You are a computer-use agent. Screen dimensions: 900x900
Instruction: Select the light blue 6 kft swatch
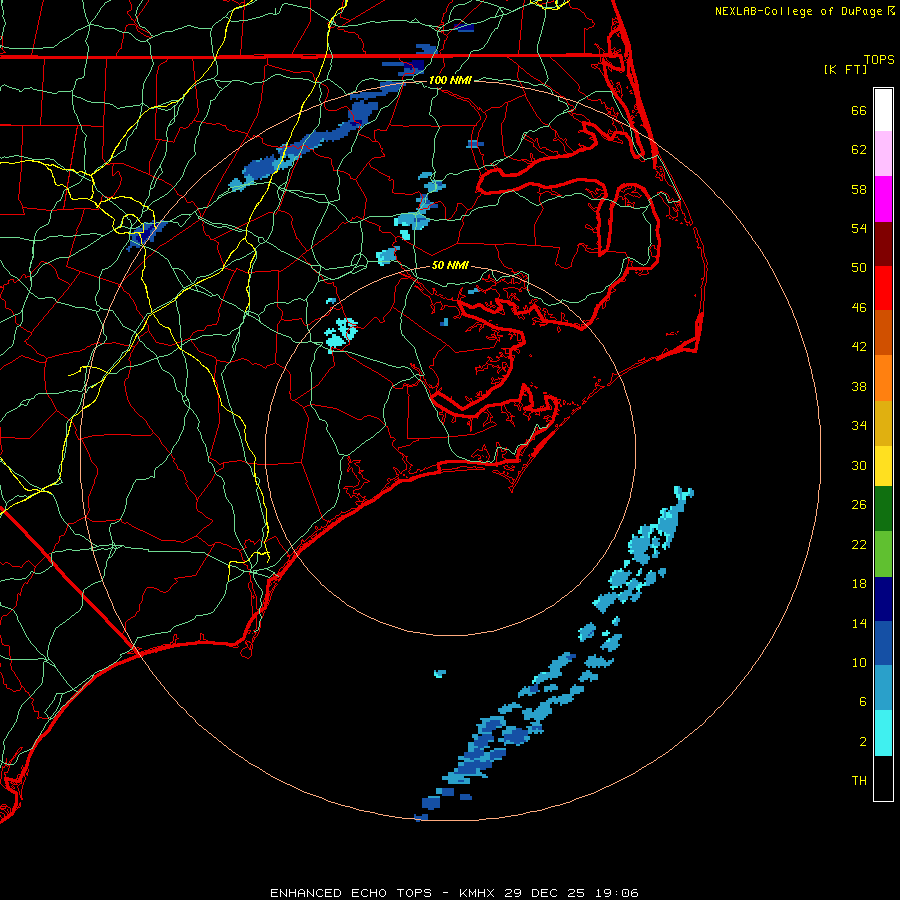click(883, 688)
